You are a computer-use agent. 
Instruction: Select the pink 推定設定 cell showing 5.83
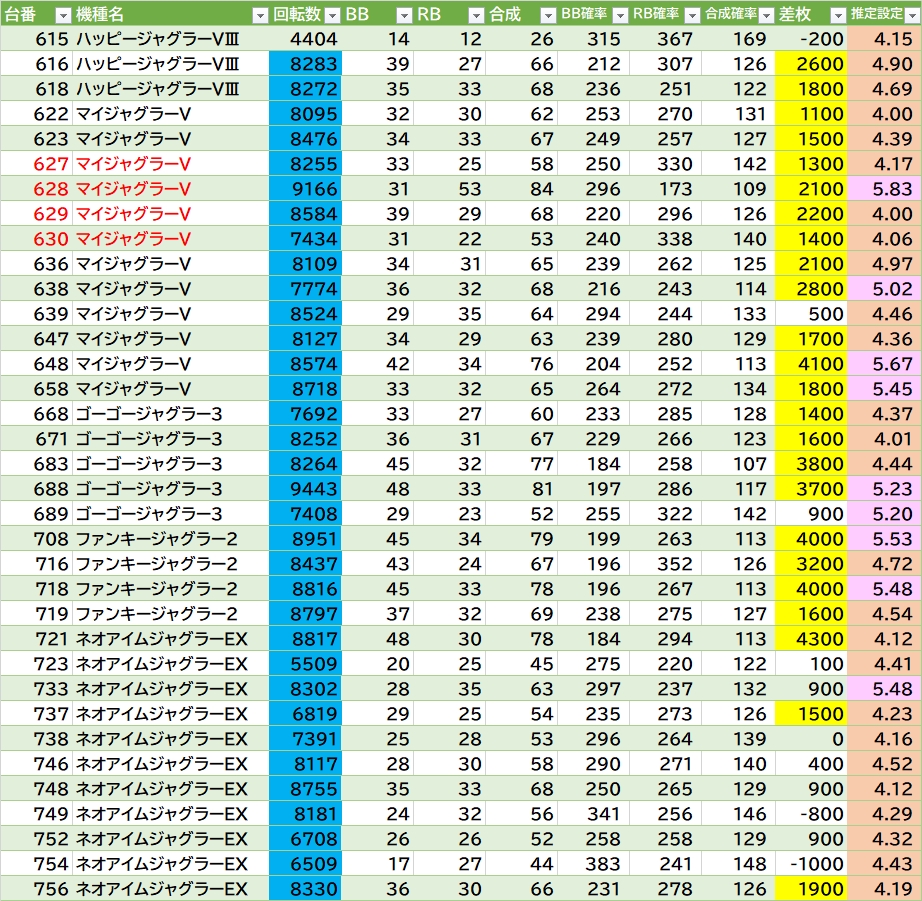tap(884, 189)
